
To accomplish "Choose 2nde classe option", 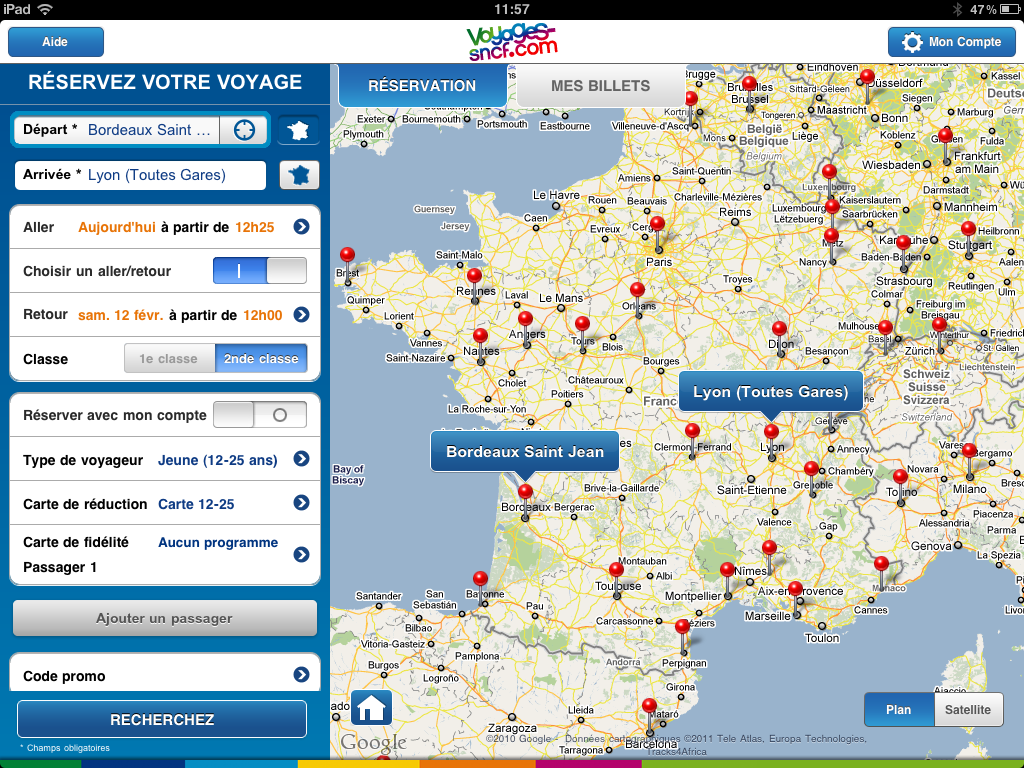I will [261, 359].
